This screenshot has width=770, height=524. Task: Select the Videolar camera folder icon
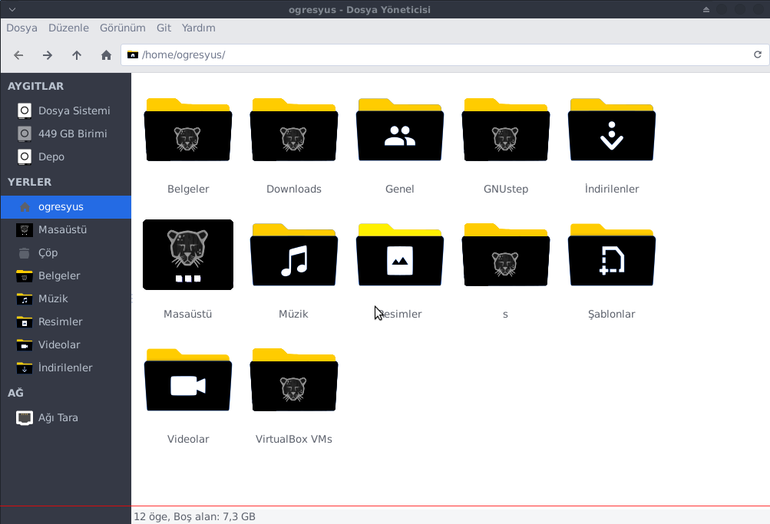pyautogui.click(x=188, y=380)
